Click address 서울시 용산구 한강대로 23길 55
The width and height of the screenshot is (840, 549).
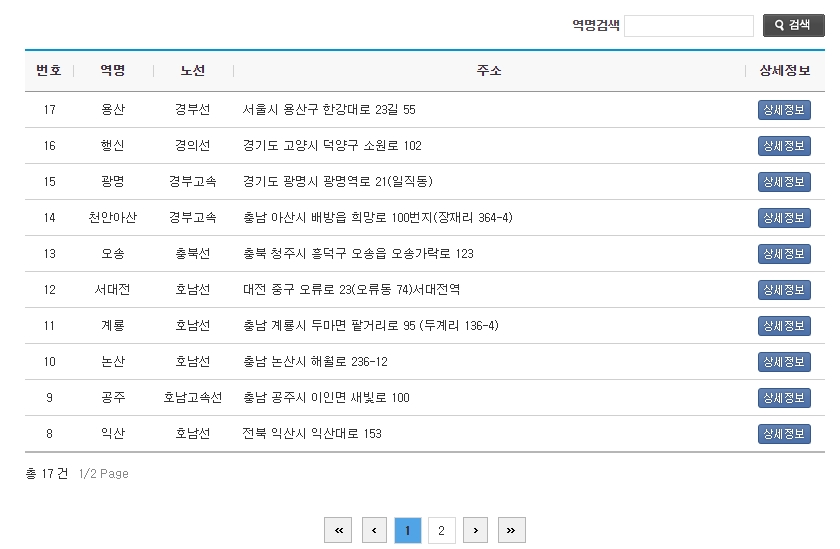(x=329, y=109)
